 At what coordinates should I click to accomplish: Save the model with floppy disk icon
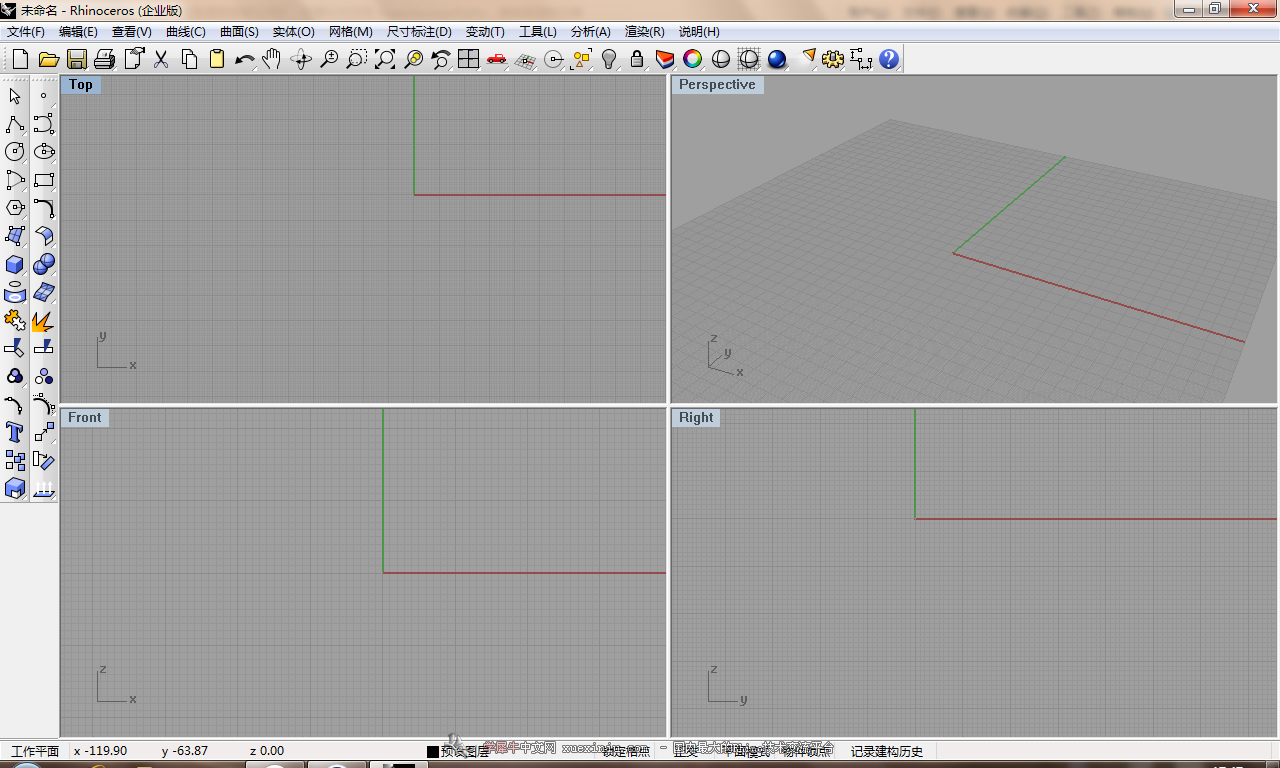pyautogui.click(x=77, y=59)
